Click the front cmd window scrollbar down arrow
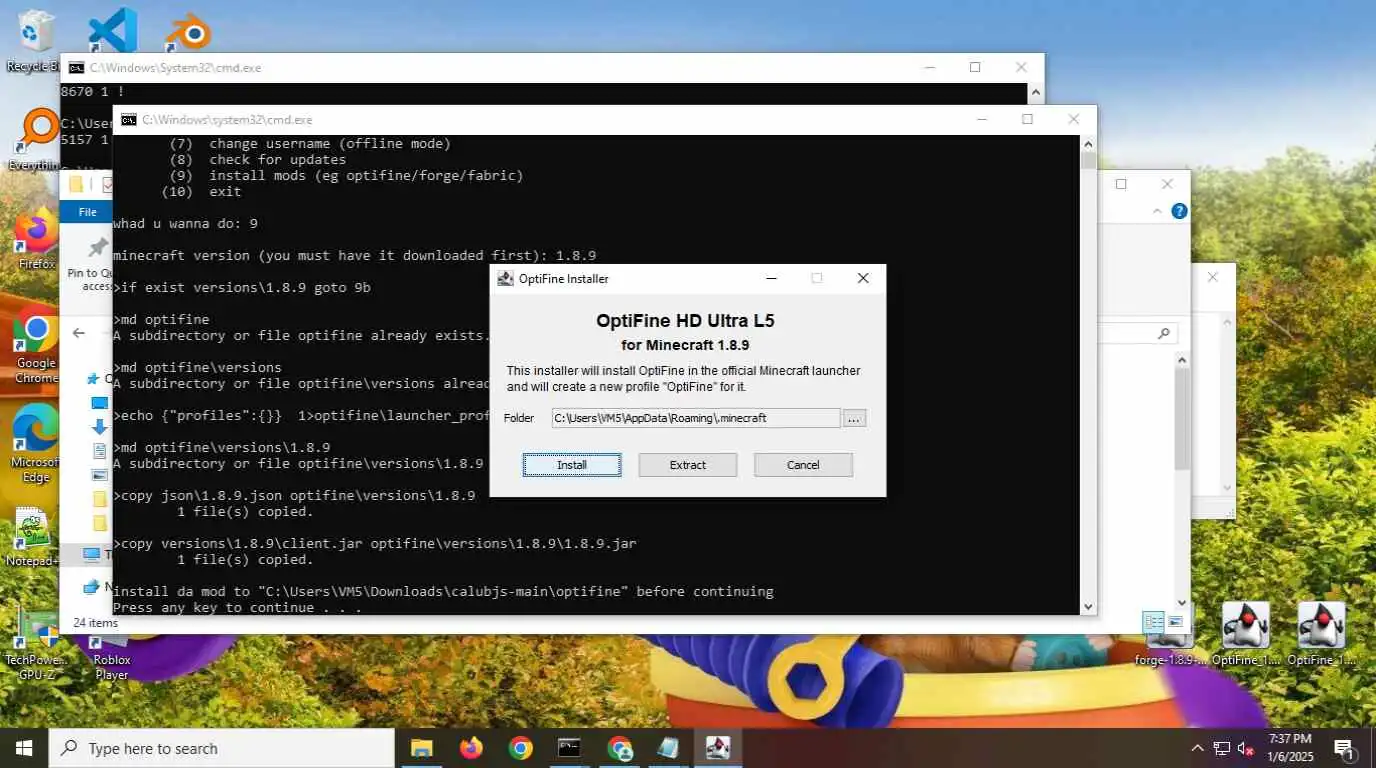 (1088, 606)
